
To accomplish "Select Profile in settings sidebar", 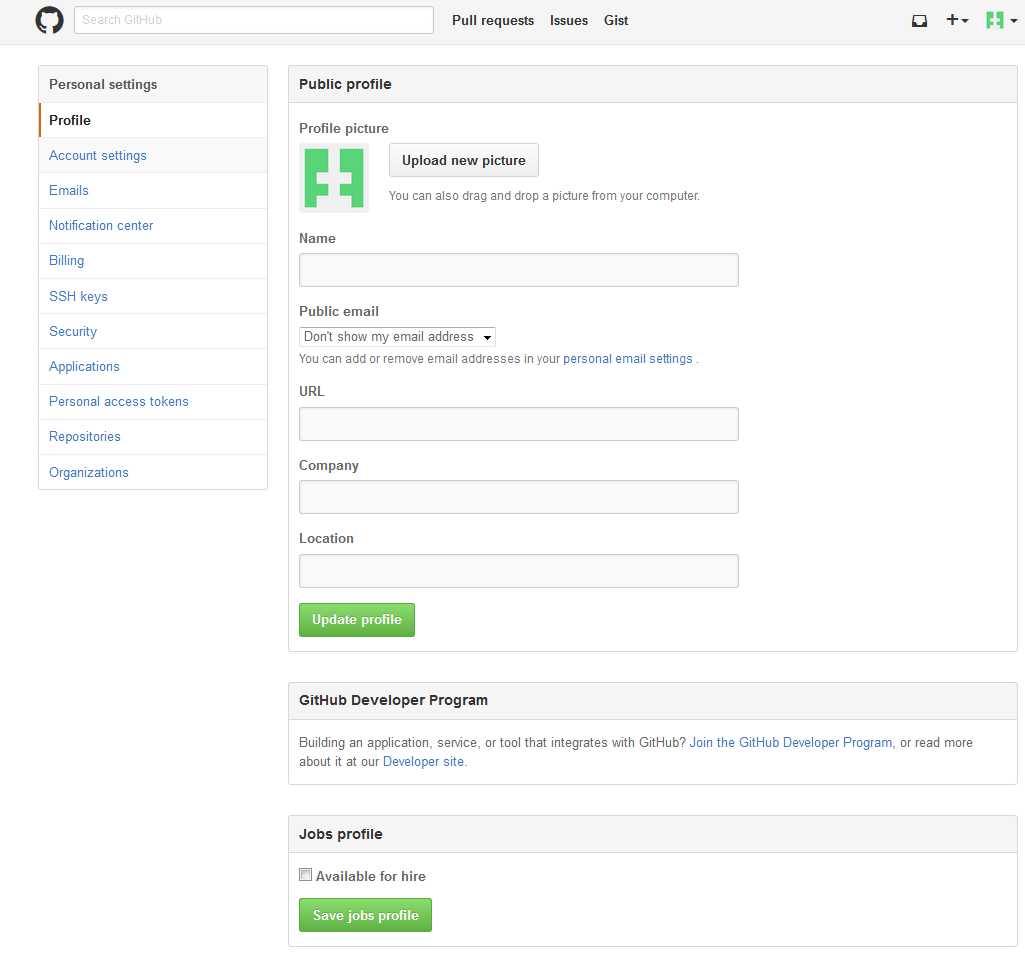I will [x=153, y=120].
